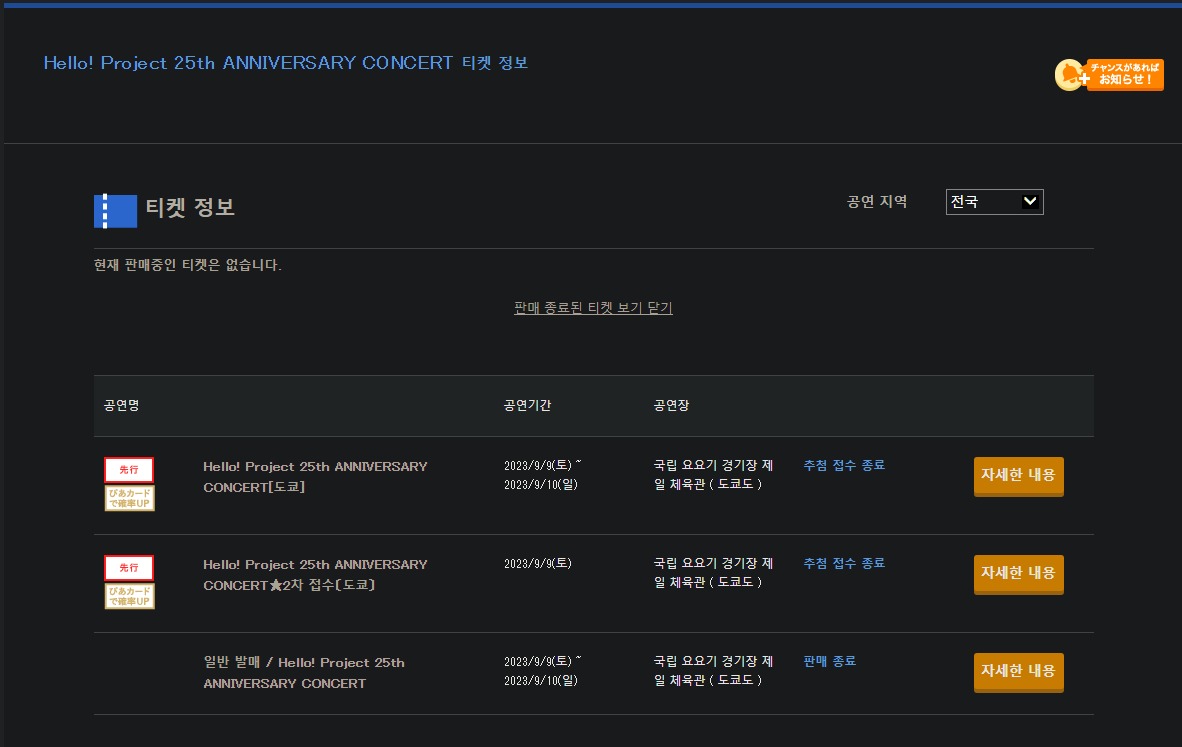
Task: Click the 先行 badge in the 2차 접수 row
Action: click(129, 567)
